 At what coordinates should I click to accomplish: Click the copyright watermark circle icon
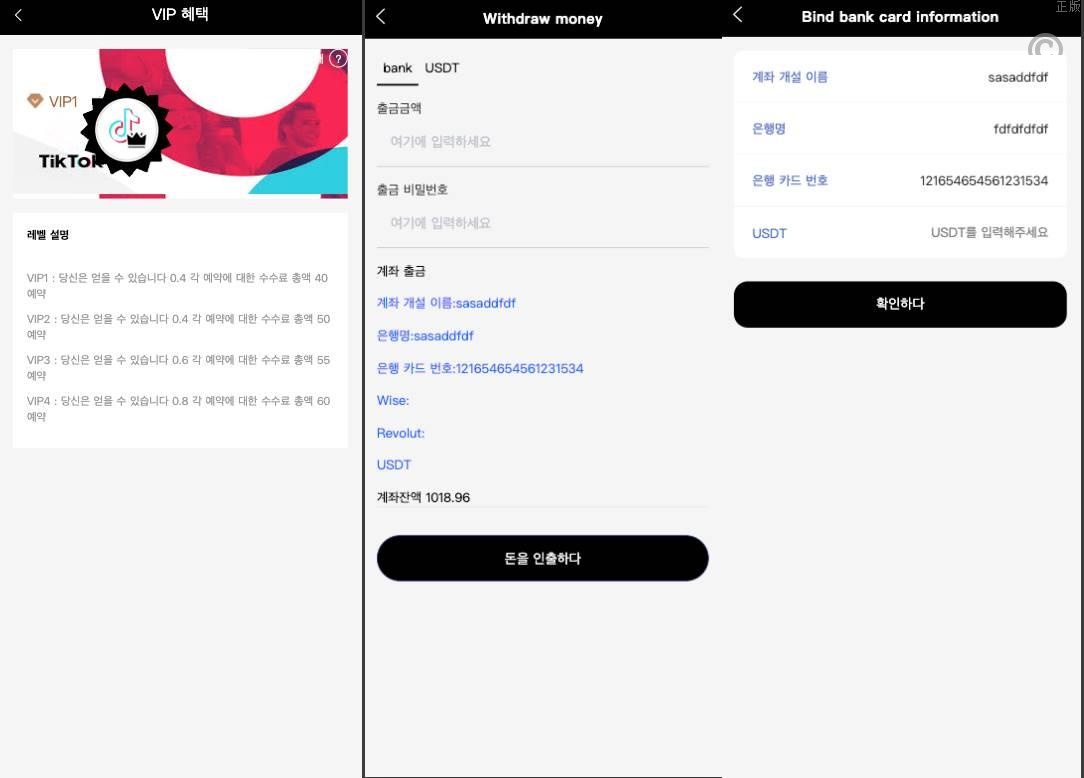pyautogui.click(x=1045, y=48)
